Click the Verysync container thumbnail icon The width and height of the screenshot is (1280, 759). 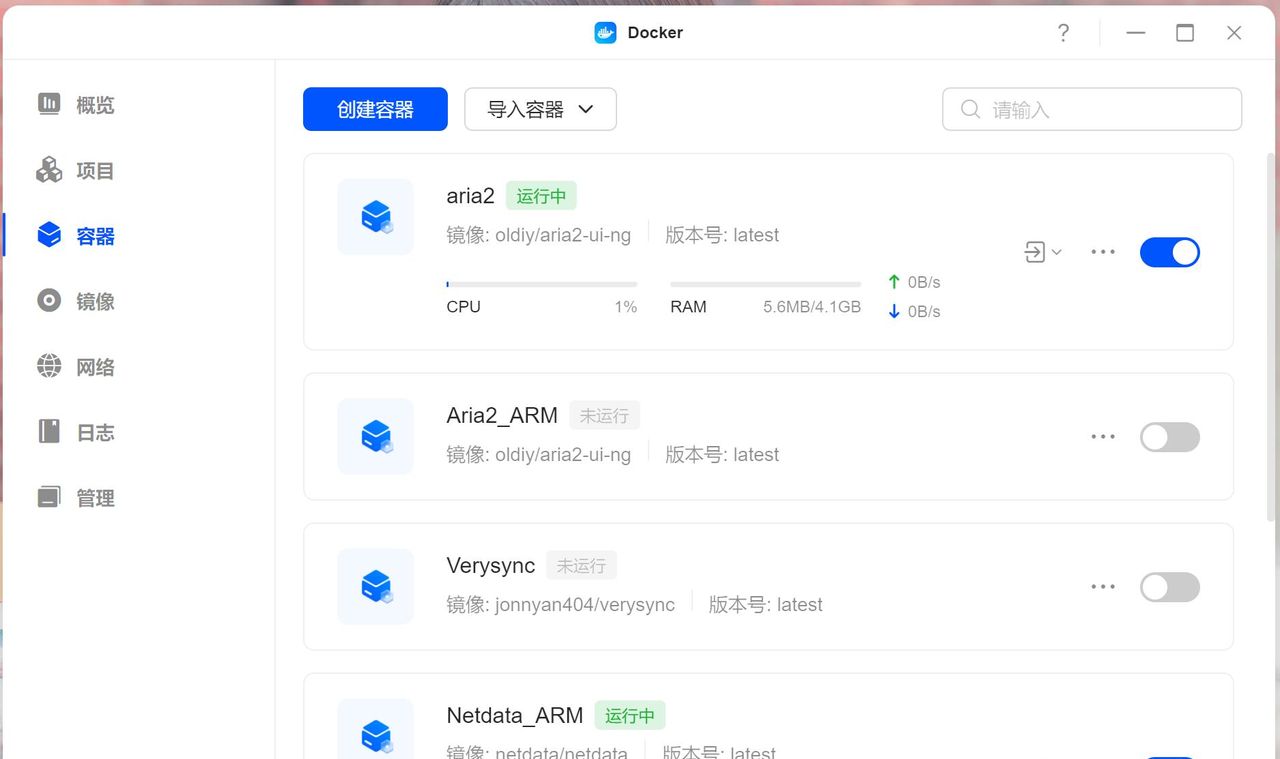click(x=376, y=586)
